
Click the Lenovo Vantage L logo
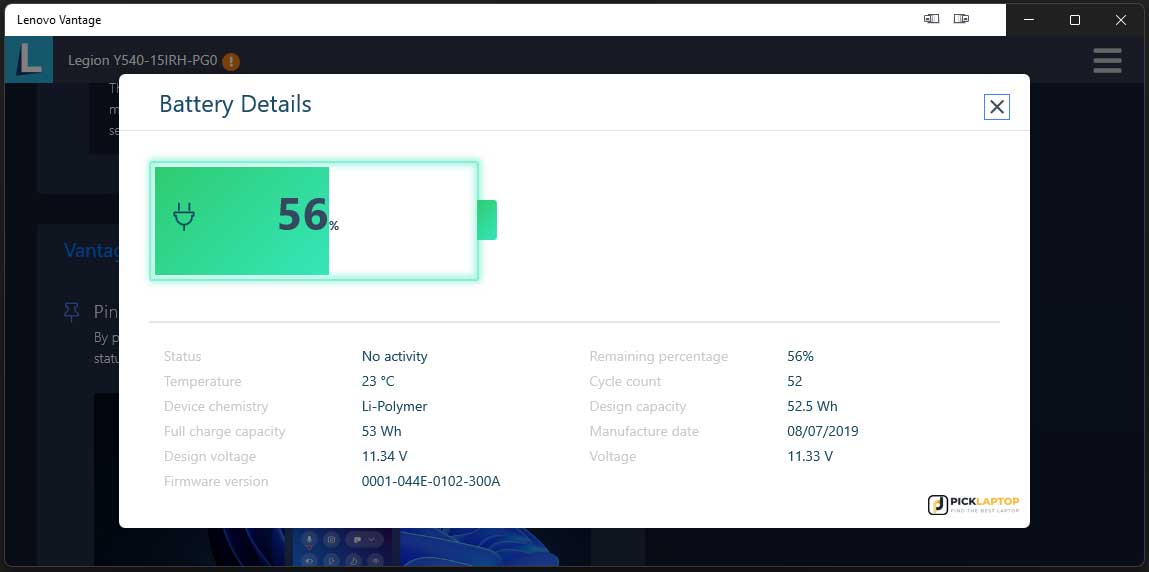29,59
